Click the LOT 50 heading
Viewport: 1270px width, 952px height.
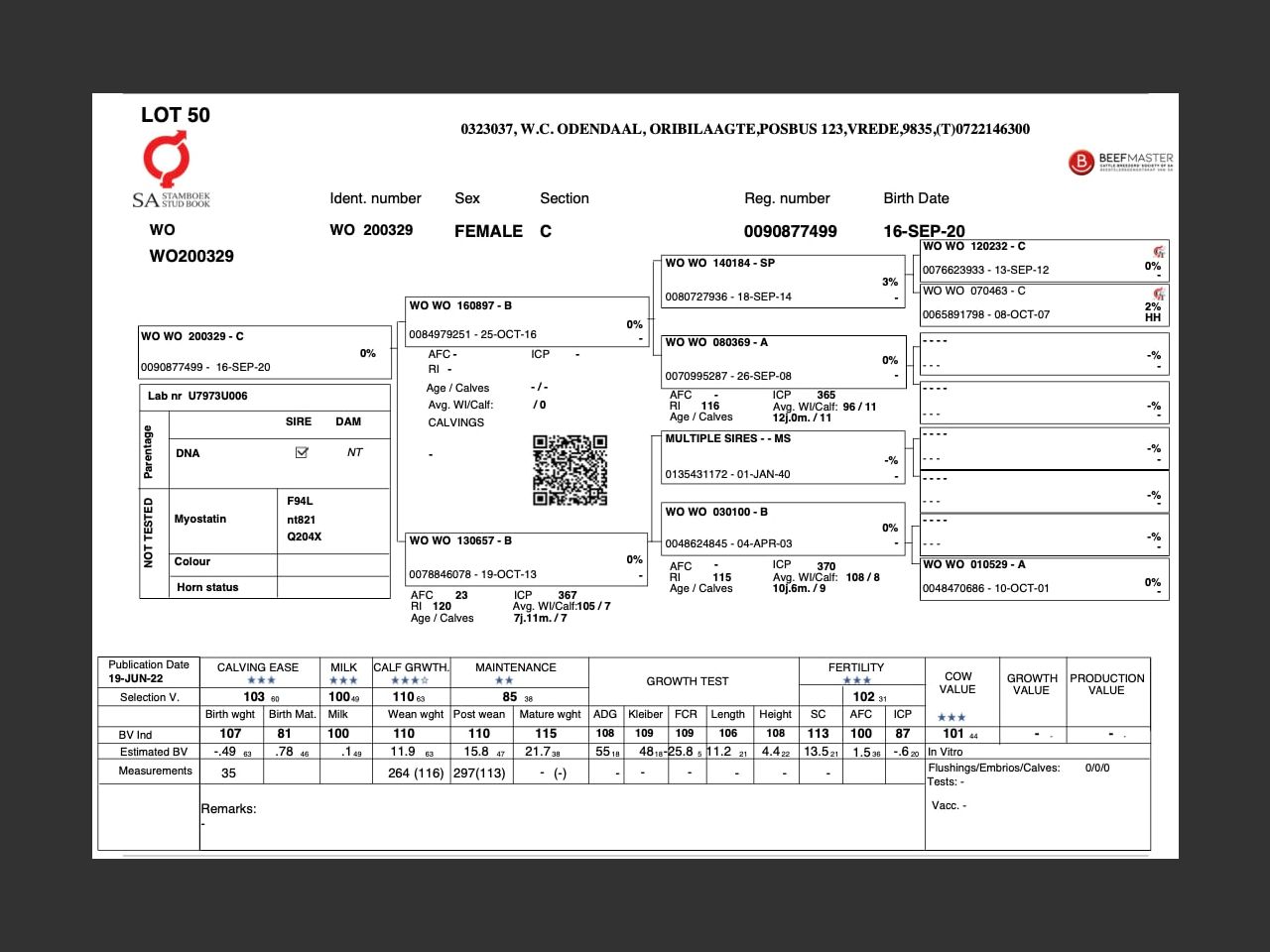176,115
